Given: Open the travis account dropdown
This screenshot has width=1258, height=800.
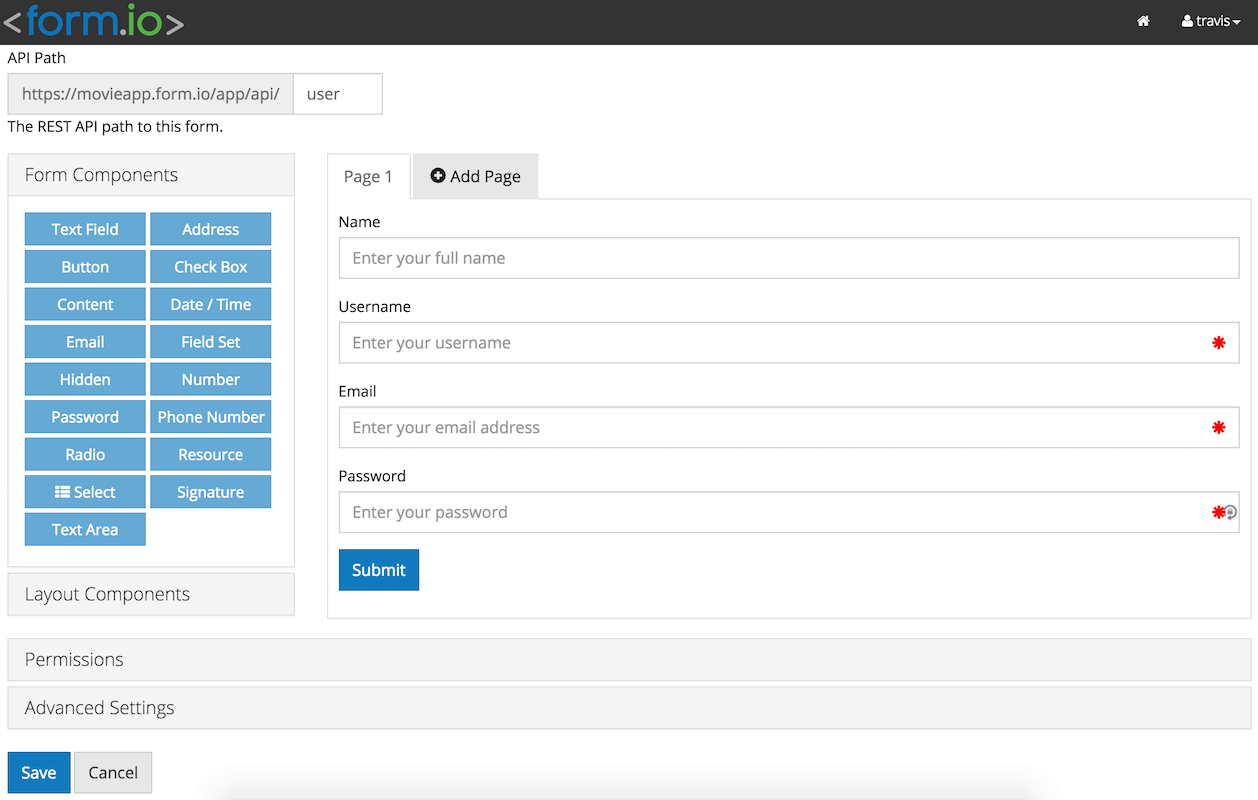Looking at the screenshot, I should coord(1210,21).
